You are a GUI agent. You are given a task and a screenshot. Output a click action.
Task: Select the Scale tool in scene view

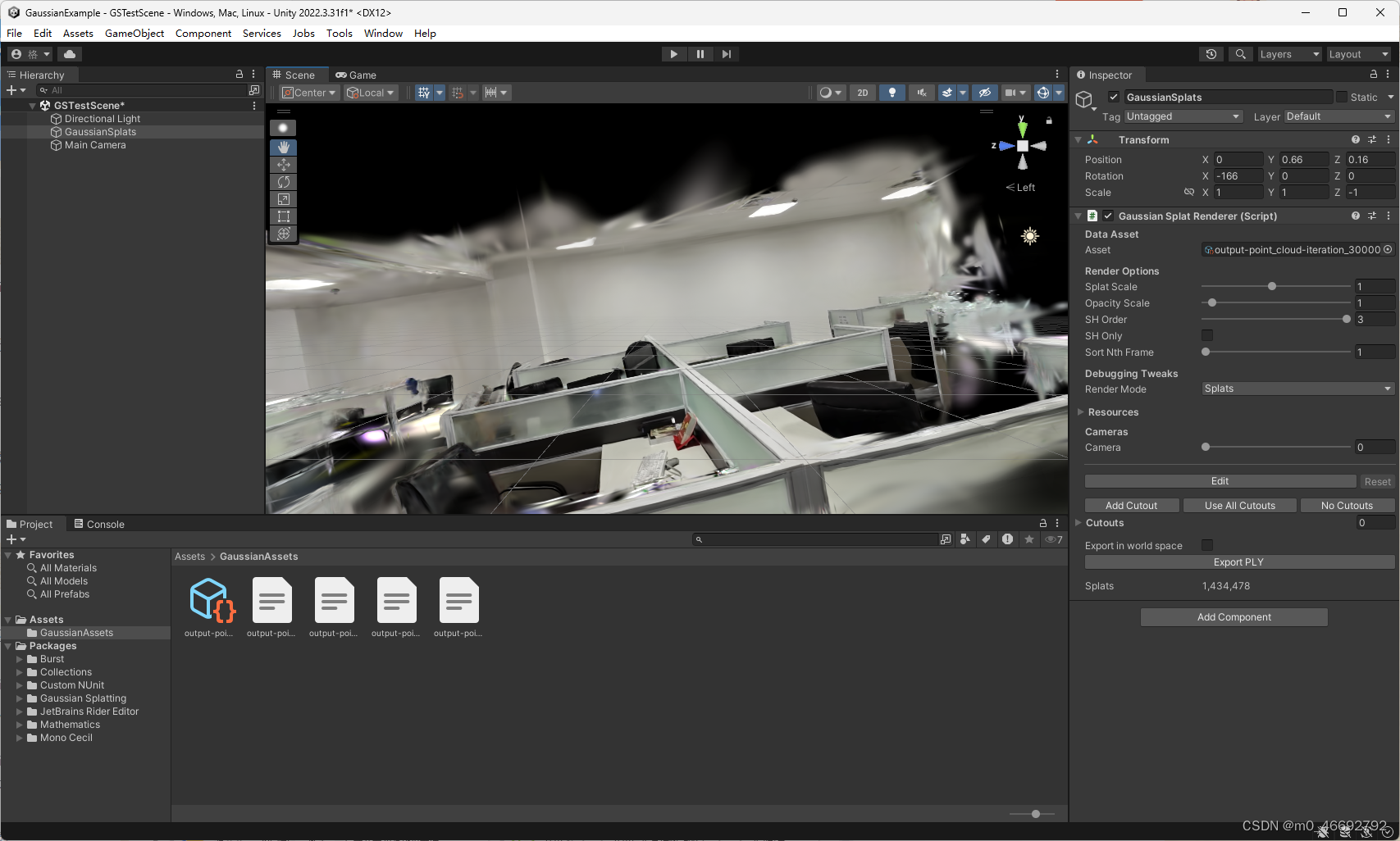[283, 198]
